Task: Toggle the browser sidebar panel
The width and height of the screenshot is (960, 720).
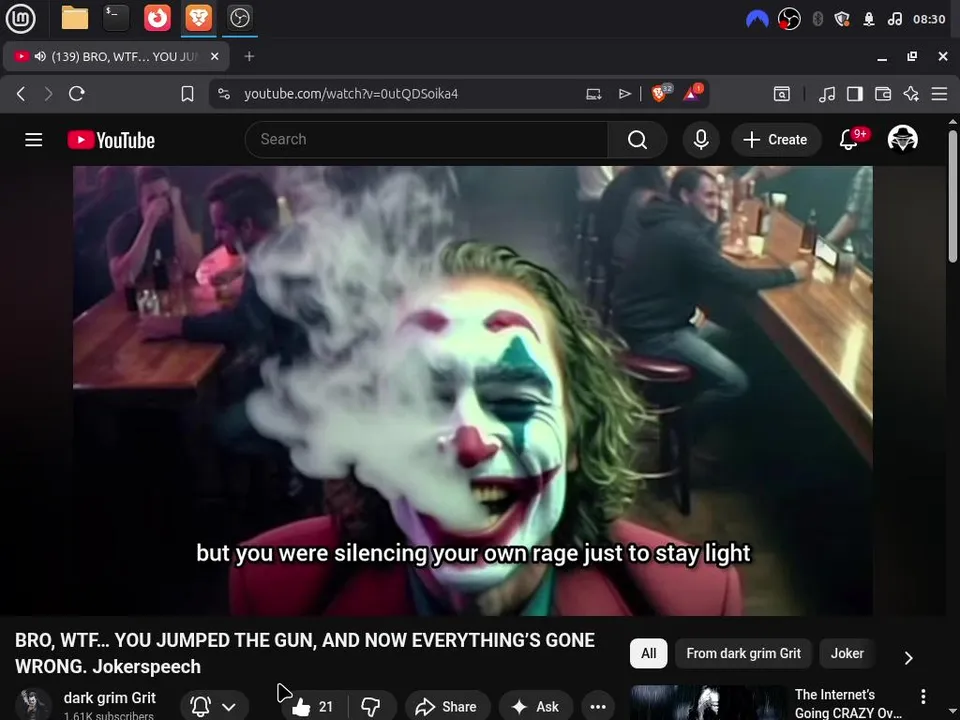Action: click(855, 94)
